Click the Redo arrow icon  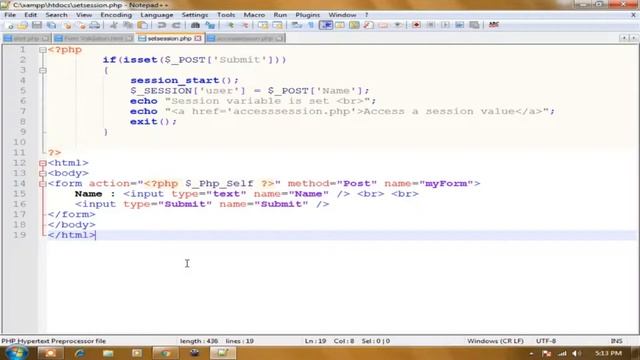pyautogui.click(x=176, y=25)
